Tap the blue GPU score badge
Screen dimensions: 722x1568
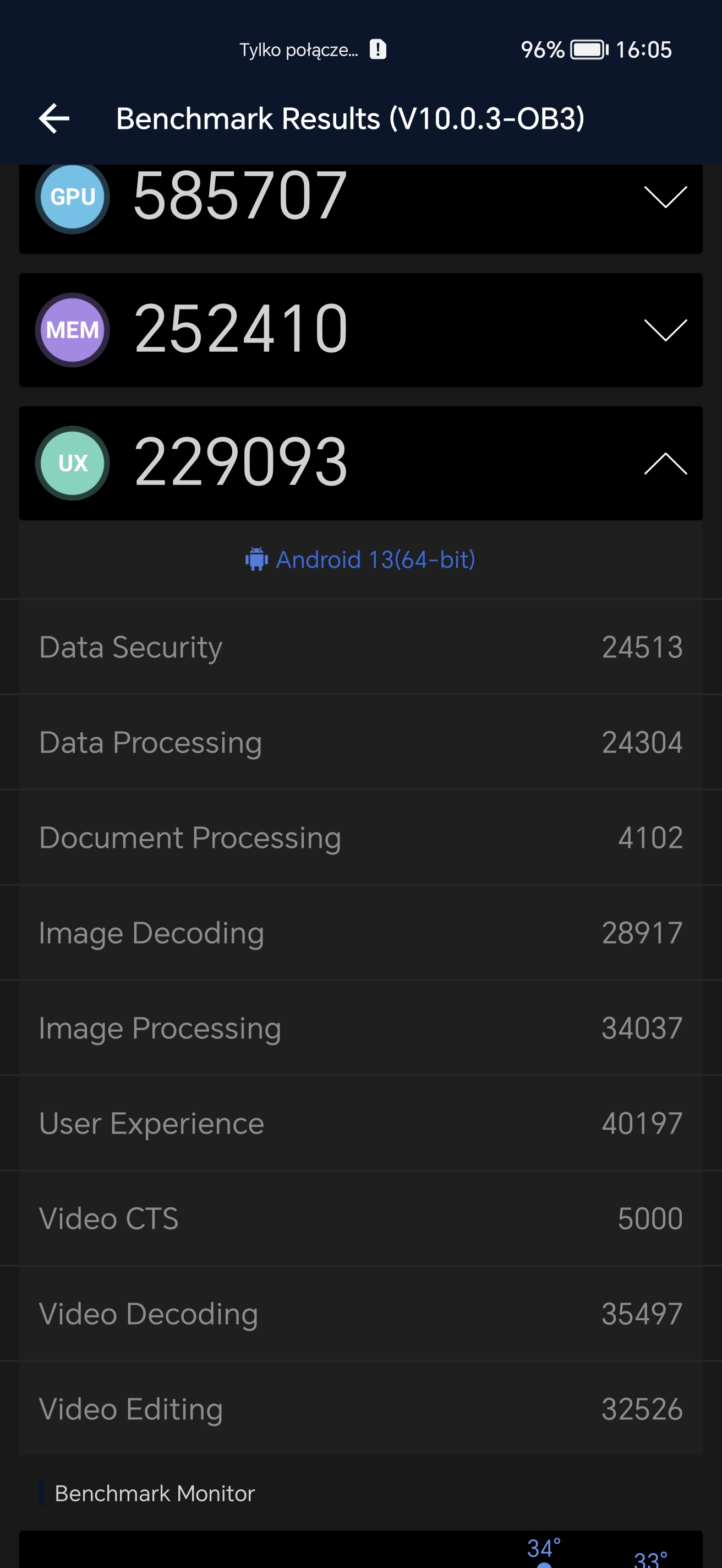[x=73, y=197]
